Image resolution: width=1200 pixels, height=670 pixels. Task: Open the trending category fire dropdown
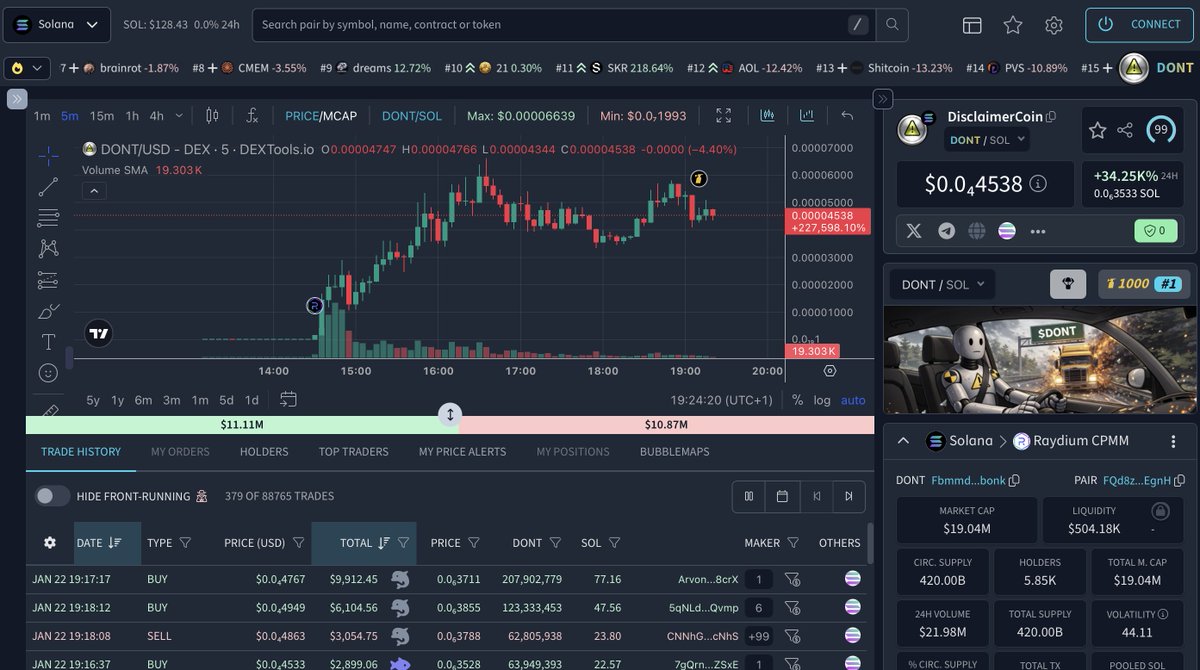click(27, 68)
